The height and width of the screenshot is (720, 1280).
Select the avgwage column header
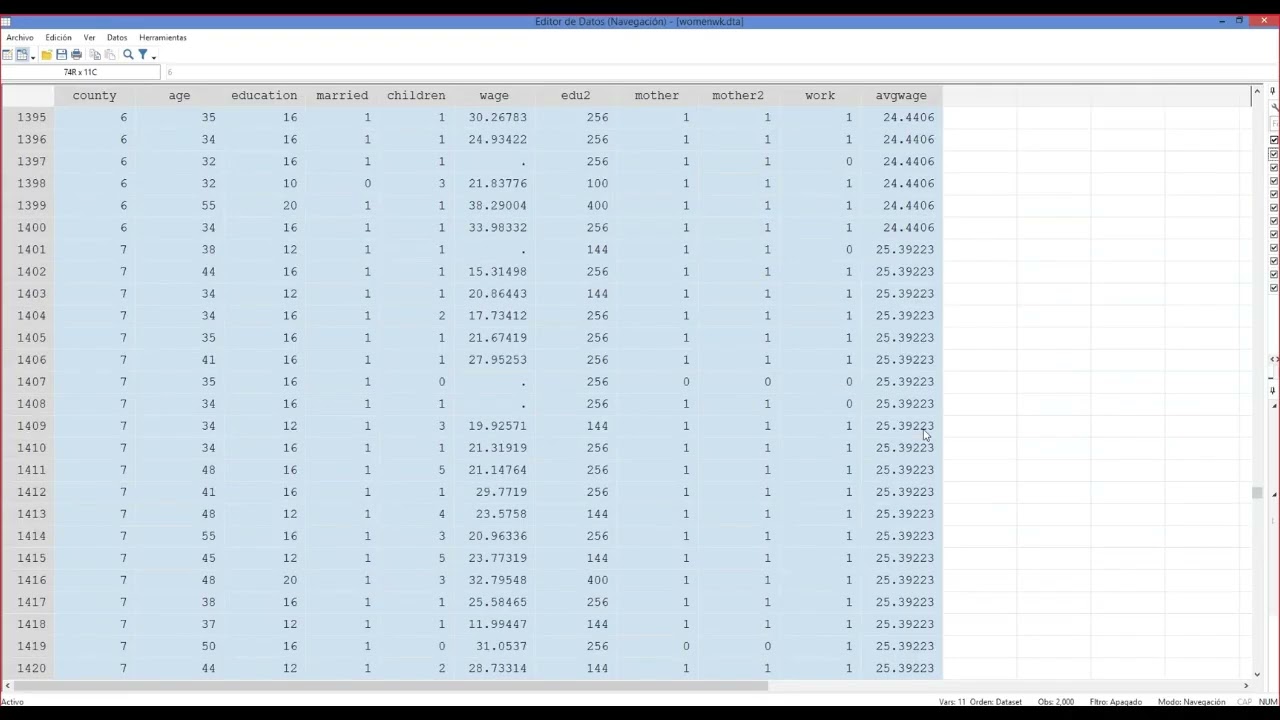point(901,95)
